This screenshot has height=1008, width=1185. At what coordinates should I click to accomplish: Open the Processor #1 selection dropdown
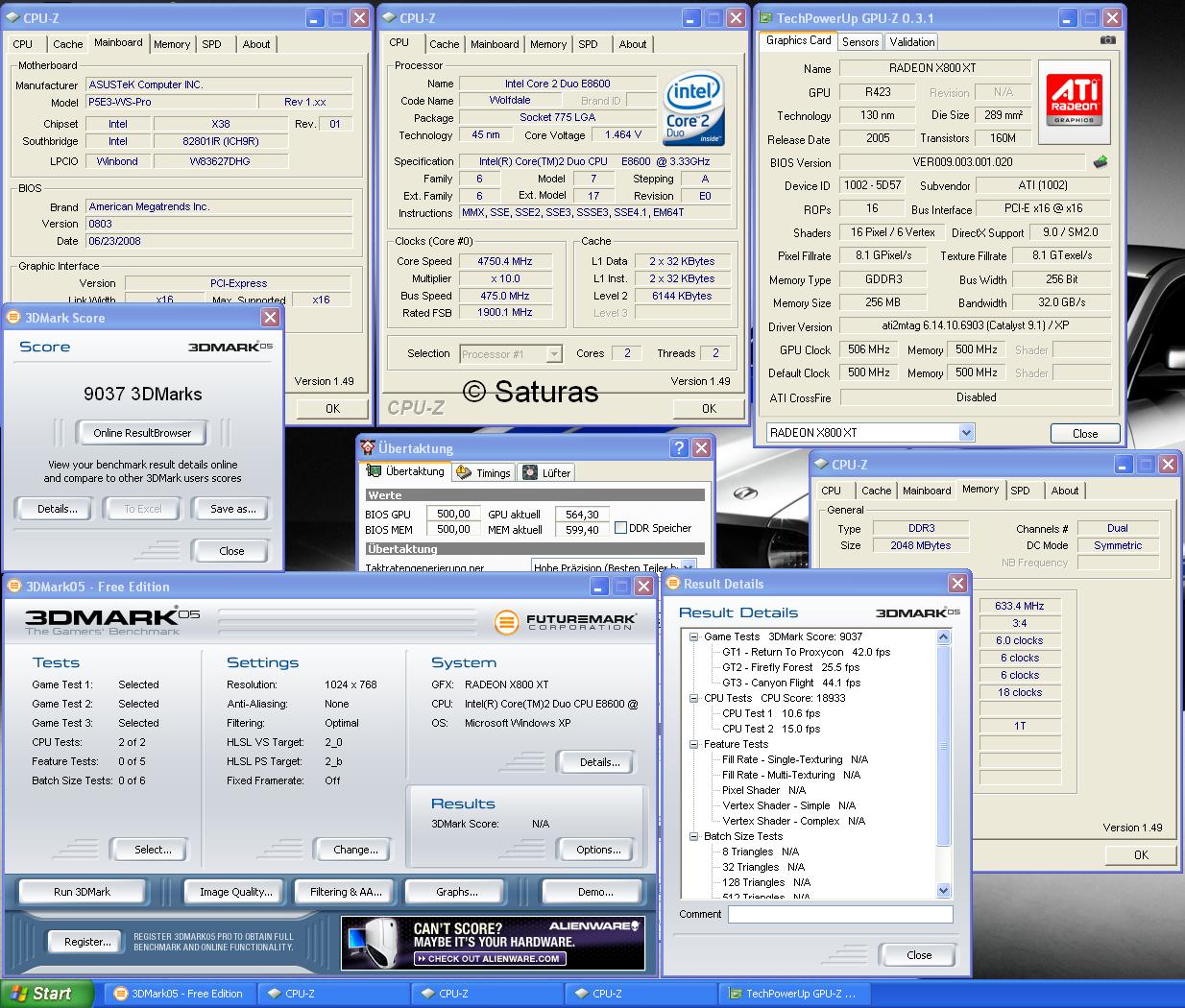554,354
